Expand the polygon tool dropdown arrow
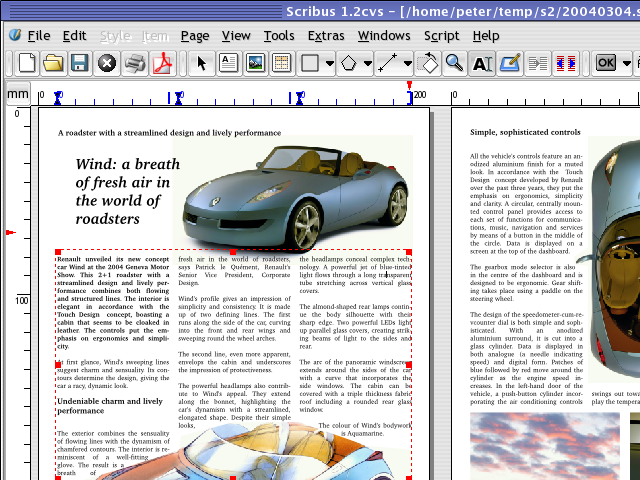Screen dimensions: 640x480 [x=369, y=63]
